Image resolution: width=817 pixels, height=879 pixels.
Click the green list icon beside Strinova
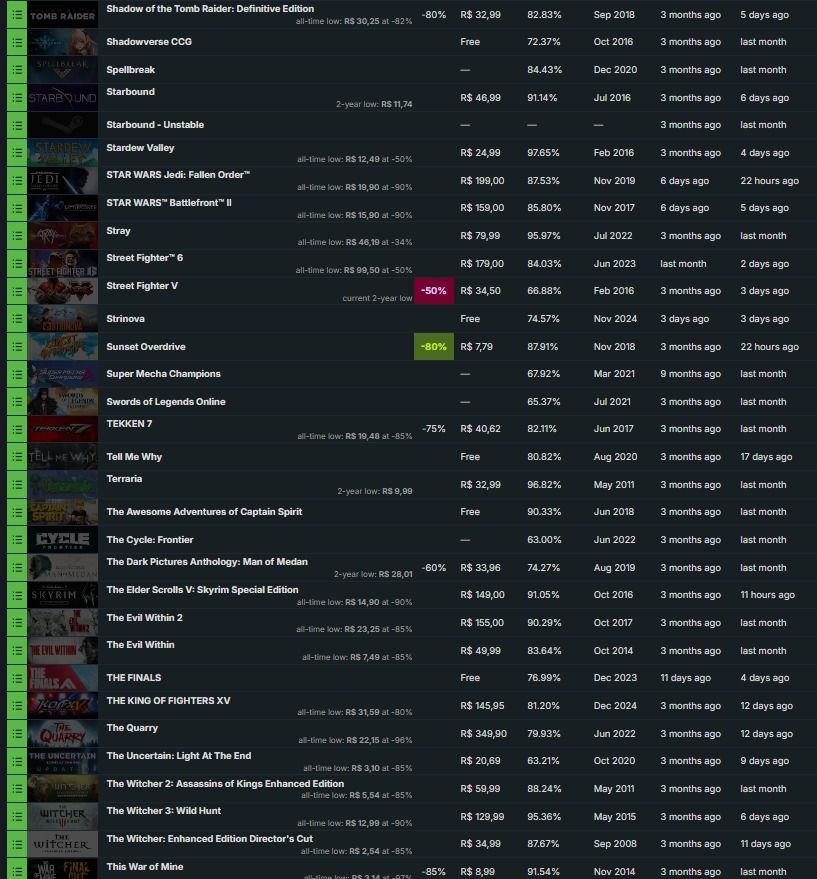pos(17,318)
